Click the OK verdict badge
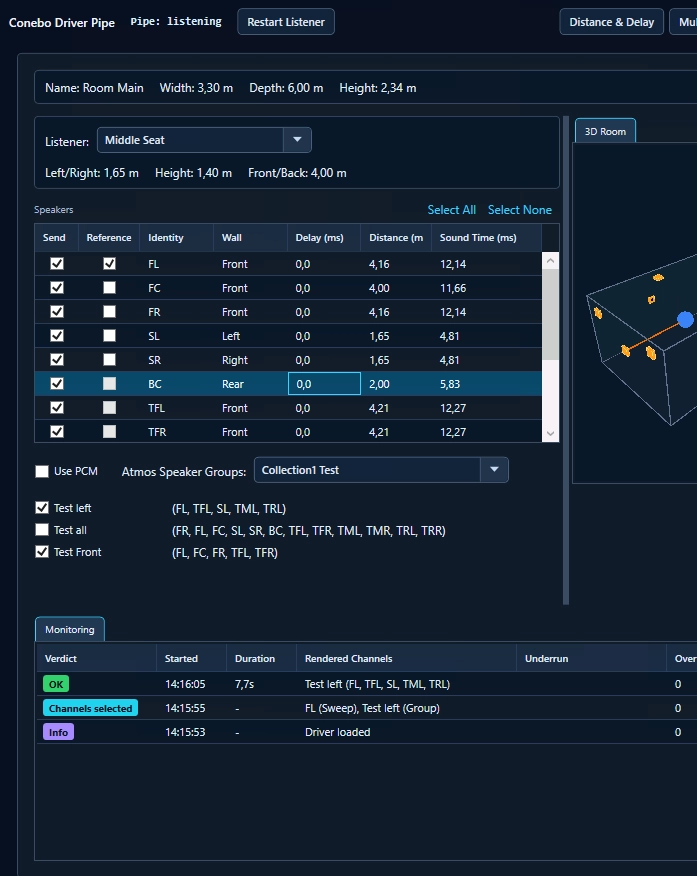Viewport: 697px width, 876px height. pos(56,684)
